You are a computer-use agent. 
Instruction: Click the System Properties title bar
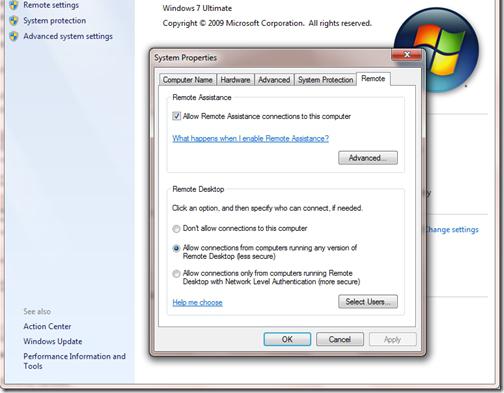(x=272, y=58)
